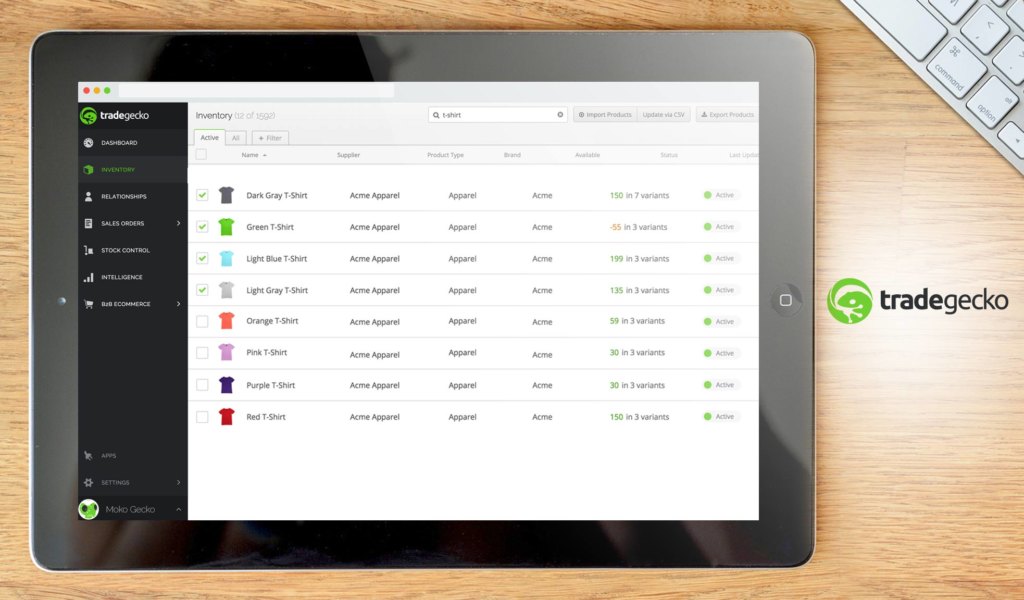Select the Active tab
Screen dimensions: 1024x600
coord(209,137)
